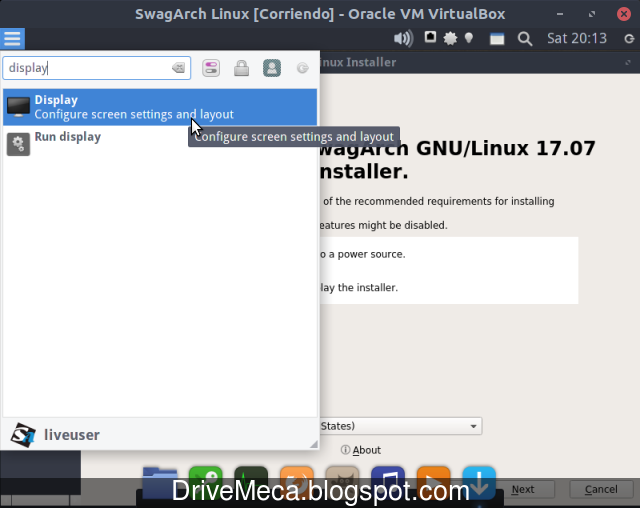Lock the screen with padlock icon

[x=241, y=68]
